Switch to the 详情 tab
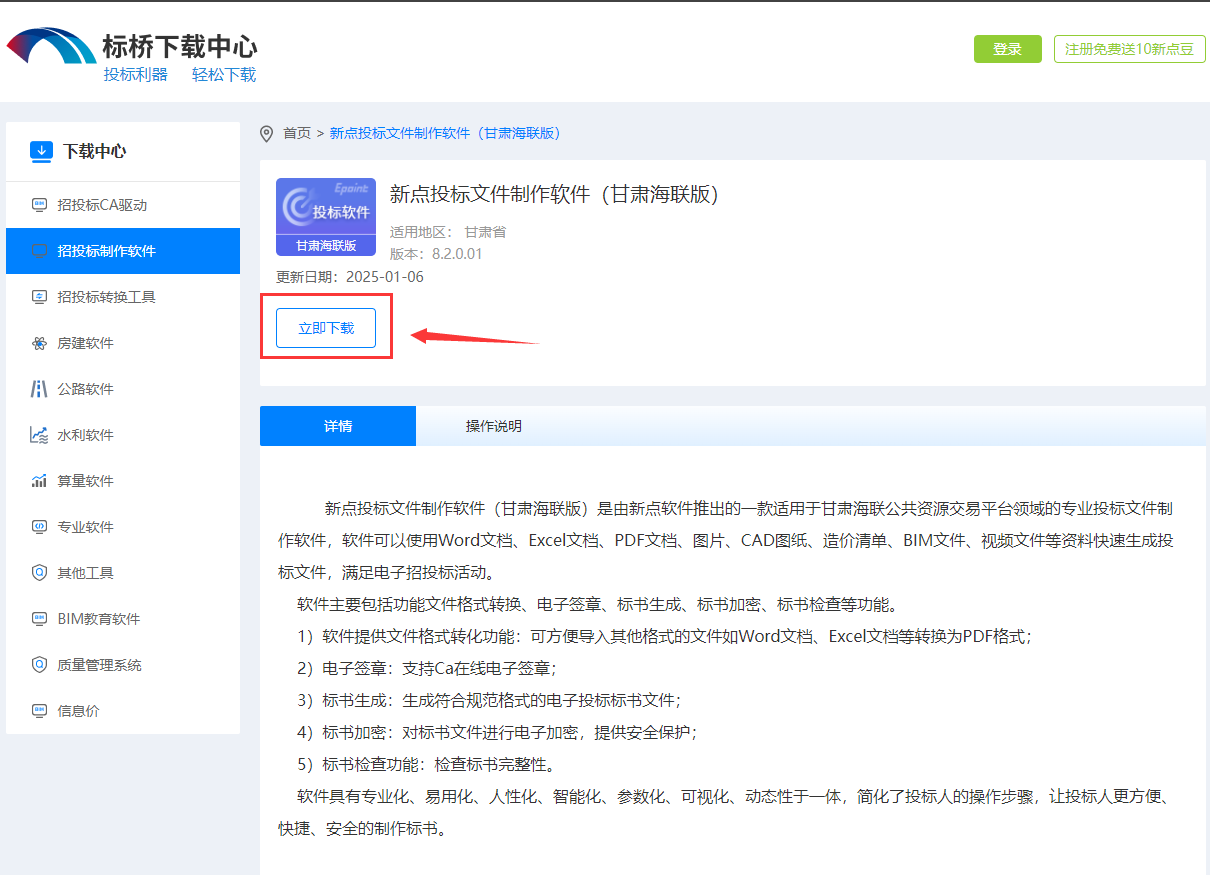The image size is (1210, 875). (338, 426)
